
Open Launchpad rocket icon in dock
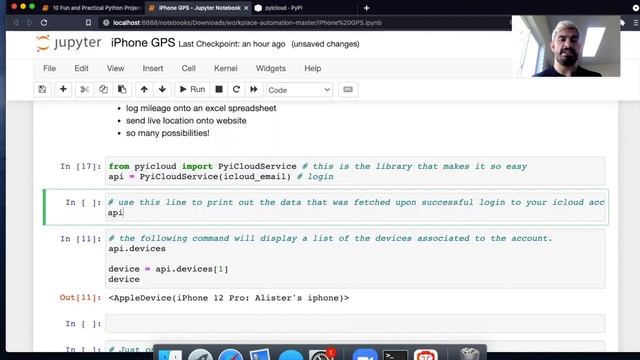click(200, 355)
